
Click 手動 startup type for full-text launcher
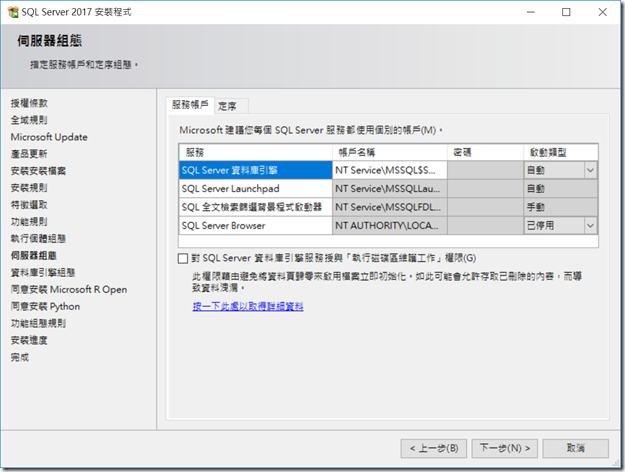(x=560, y=207)
